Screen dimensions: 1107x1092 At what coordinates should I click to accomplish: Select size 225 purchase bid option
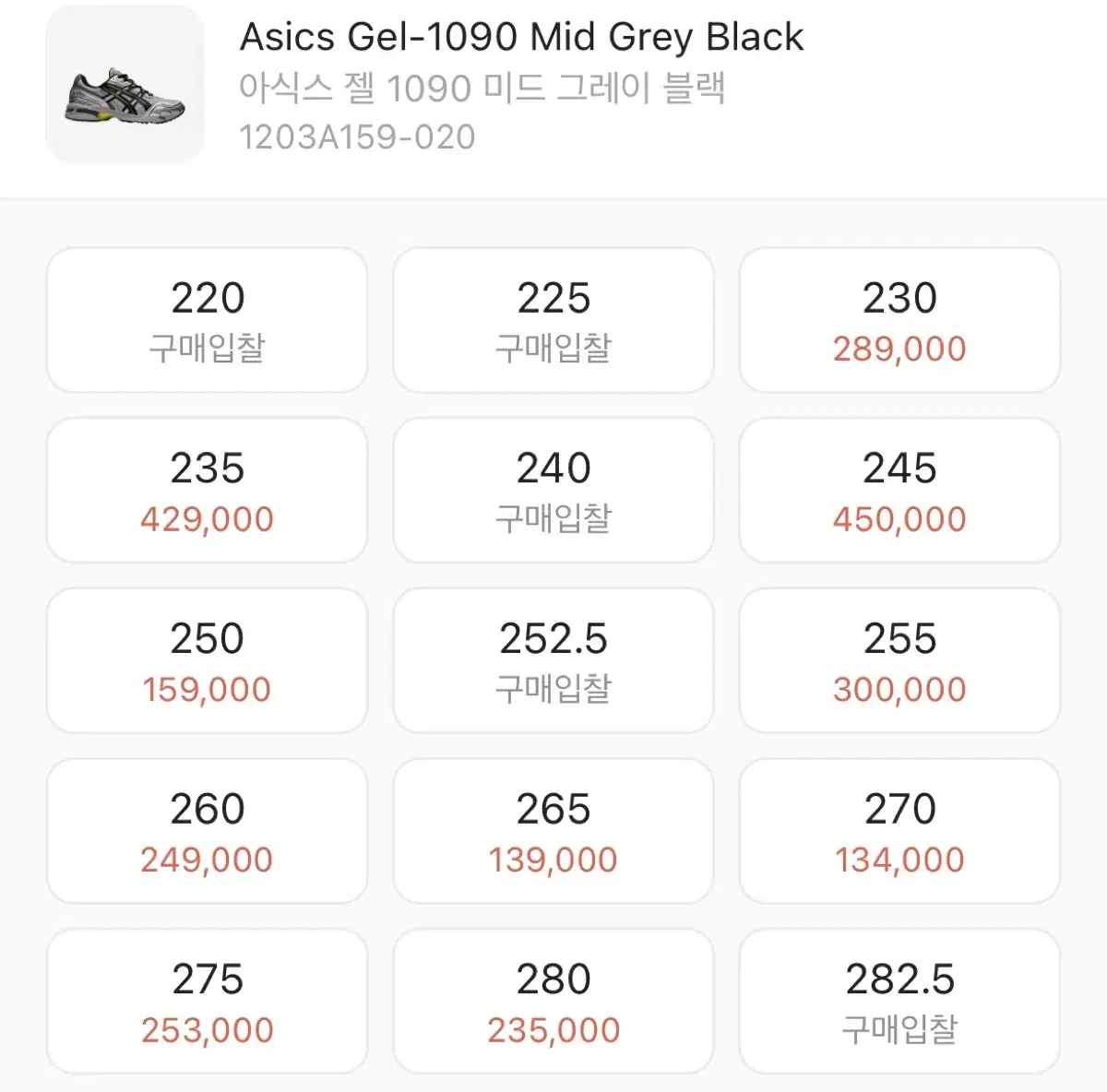[x=553, y=320]
